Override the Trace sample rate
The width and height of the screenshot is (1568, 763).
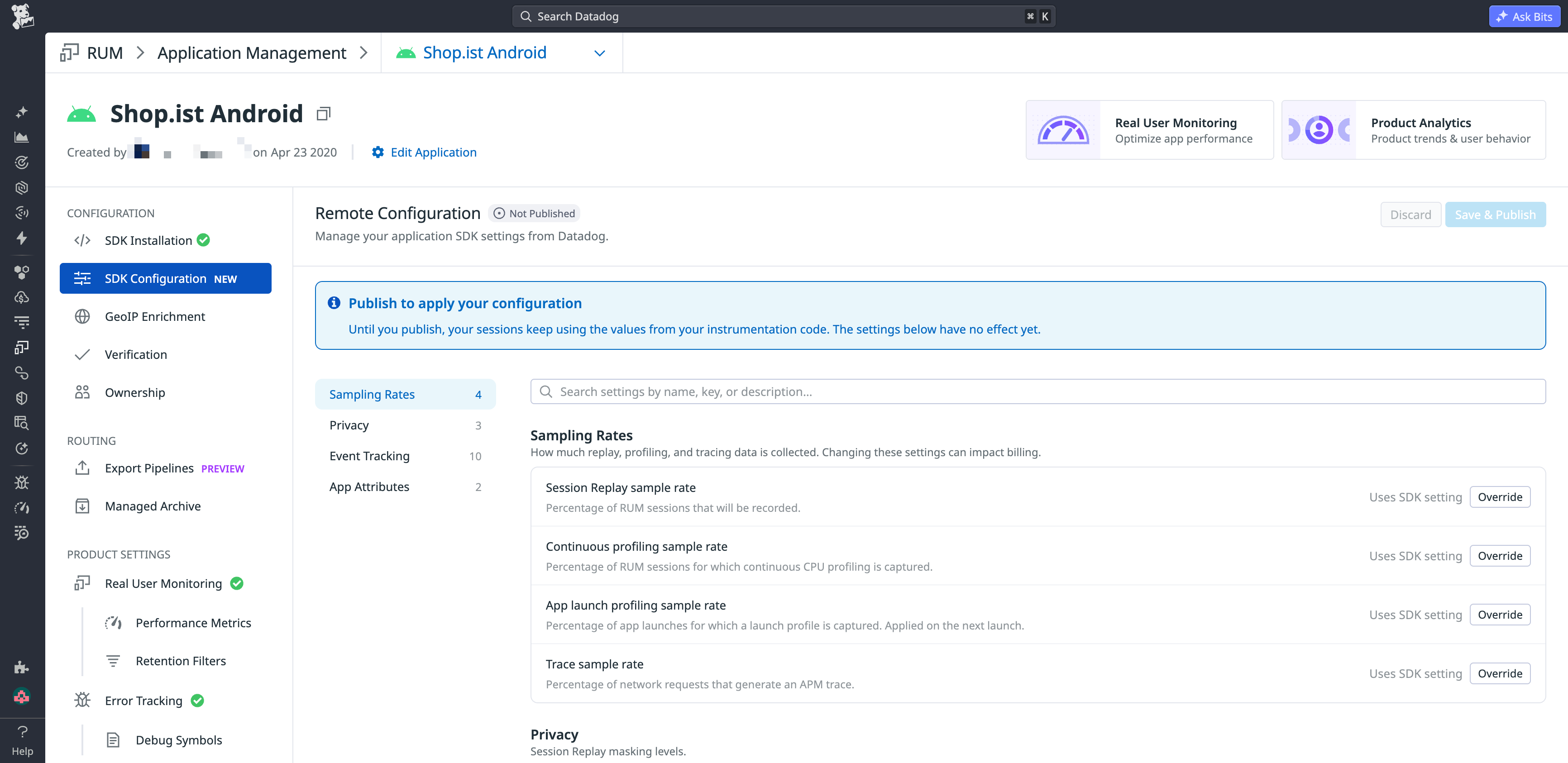coord(1500,673)
